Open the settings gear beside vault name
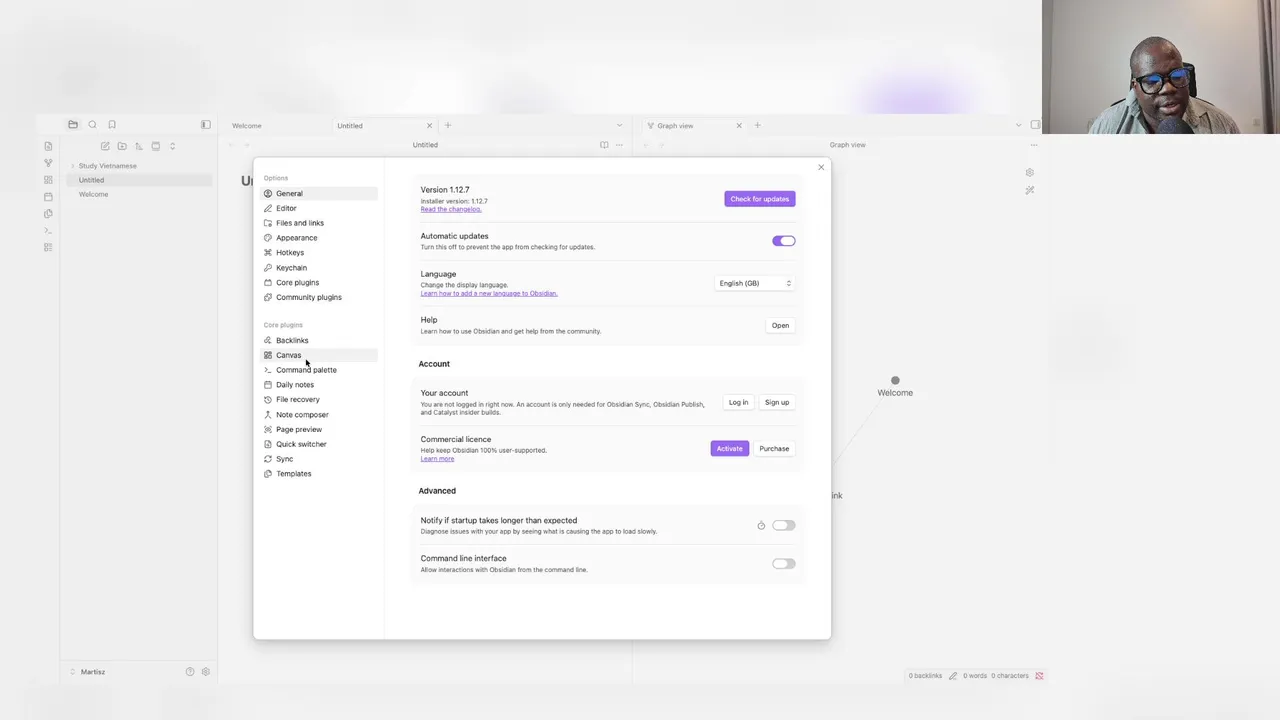Screen dimensions: 1280x720 206,672
